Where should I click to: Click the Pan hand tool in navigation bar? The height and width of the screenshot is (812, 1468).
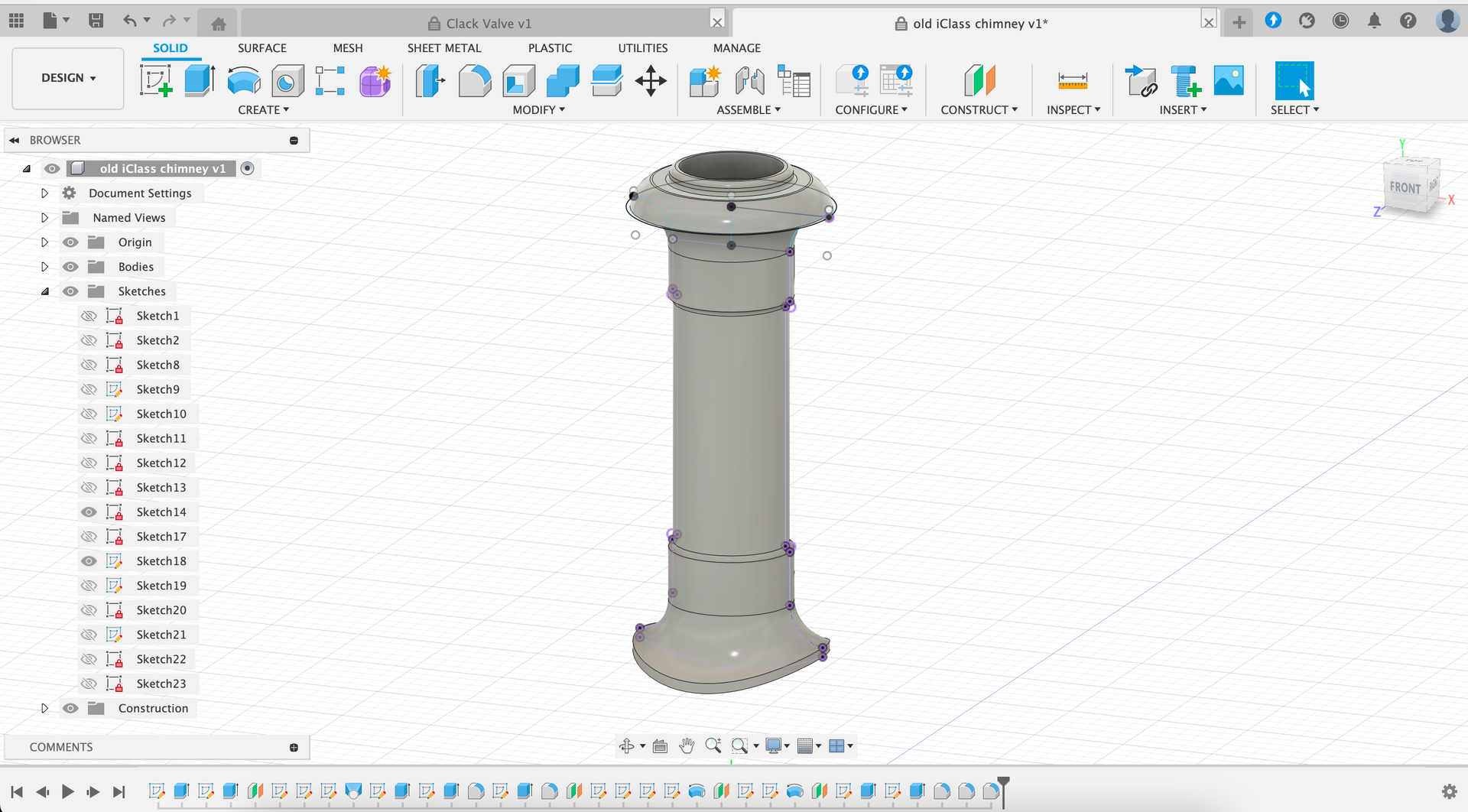click(x=687, y=745)
